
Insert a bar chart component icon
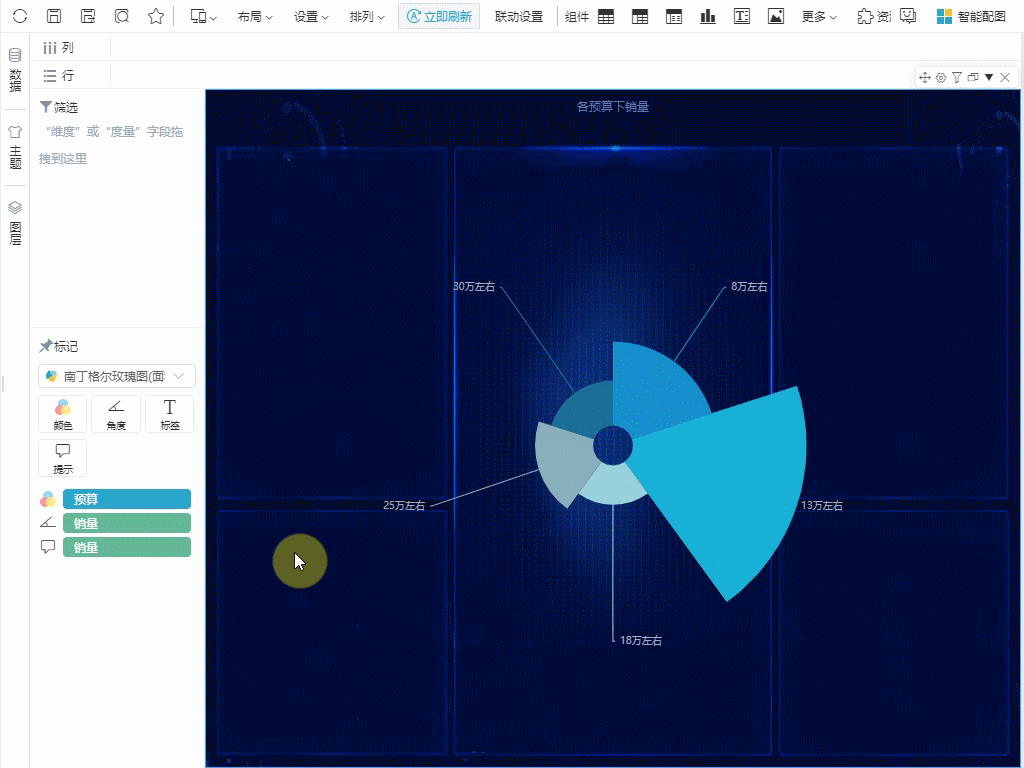[x=708, y=16]
